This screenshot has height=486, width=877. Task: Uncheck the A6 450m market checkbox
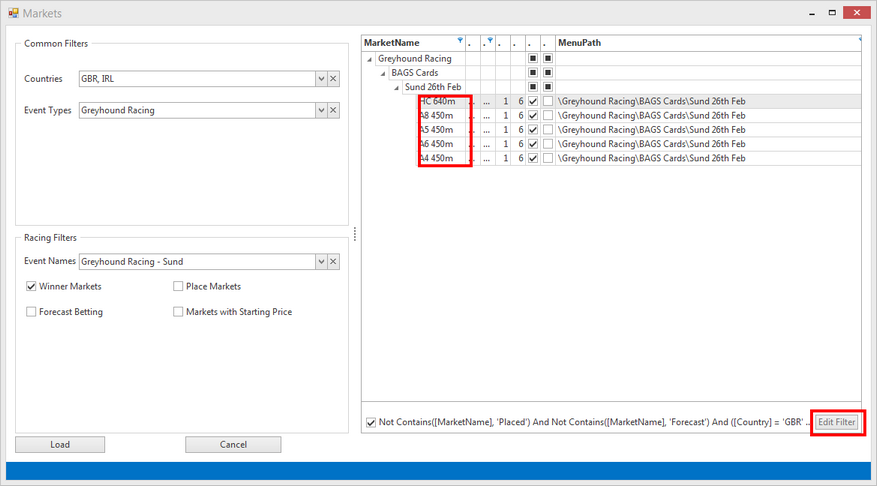(533, 144)
